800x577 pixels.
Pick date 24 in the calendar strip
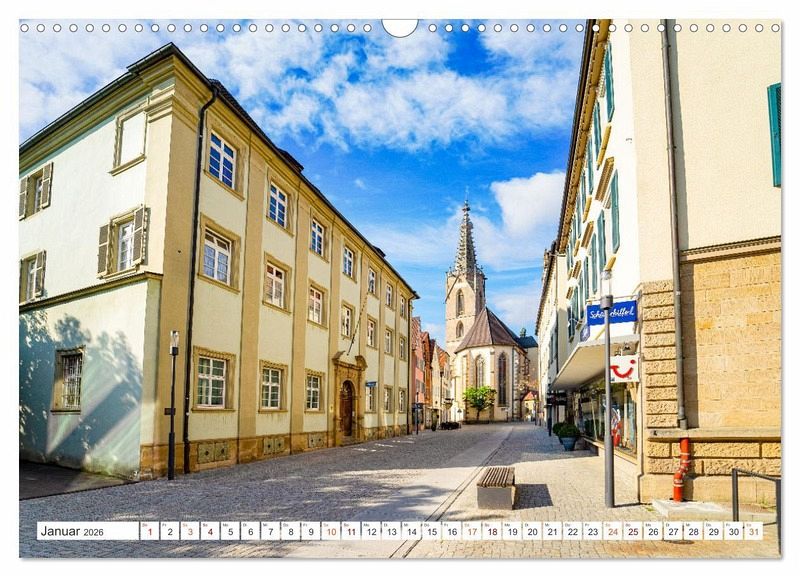[x=613, y=531]
